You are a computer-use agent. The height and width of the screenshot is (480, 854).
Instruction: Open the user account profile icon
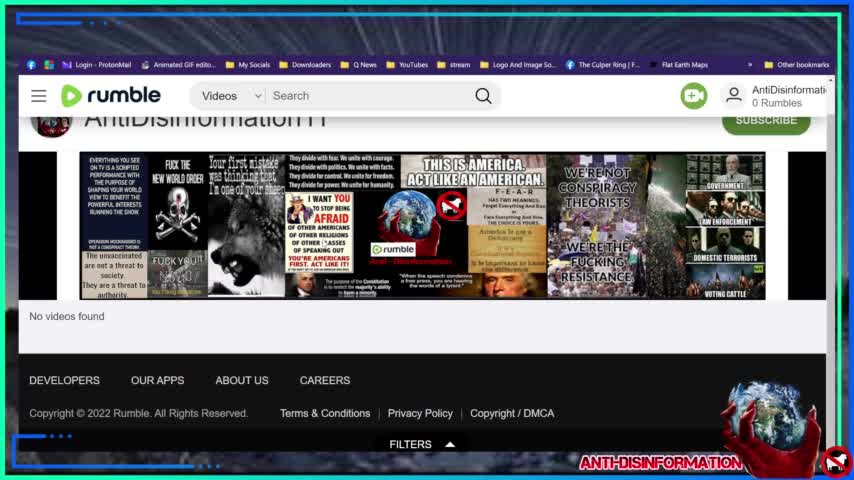click(734, 95)
